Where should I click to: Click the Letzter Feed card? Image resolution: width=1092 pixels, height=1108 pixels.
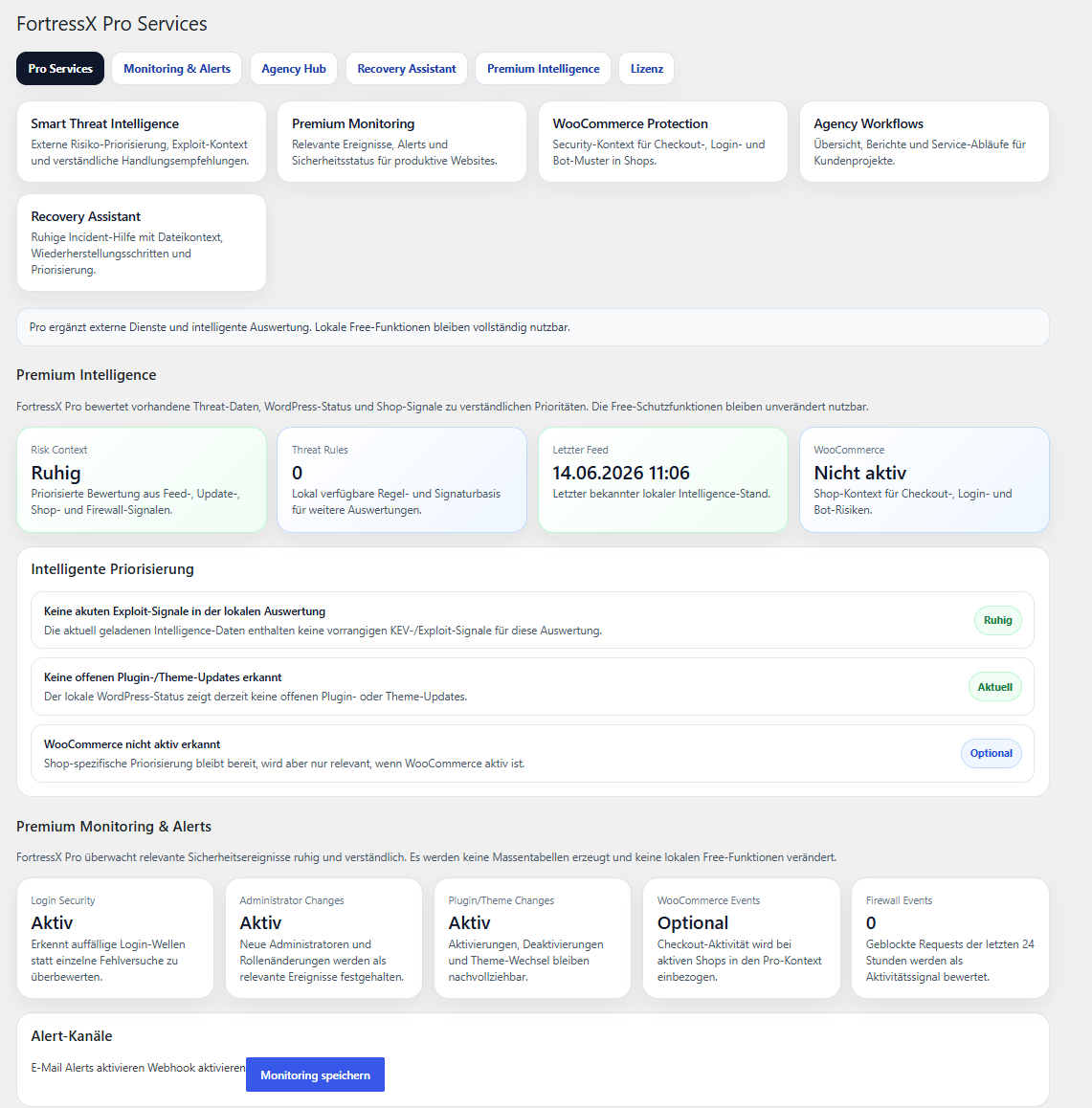pyautogui.click(x=663, y=479)
